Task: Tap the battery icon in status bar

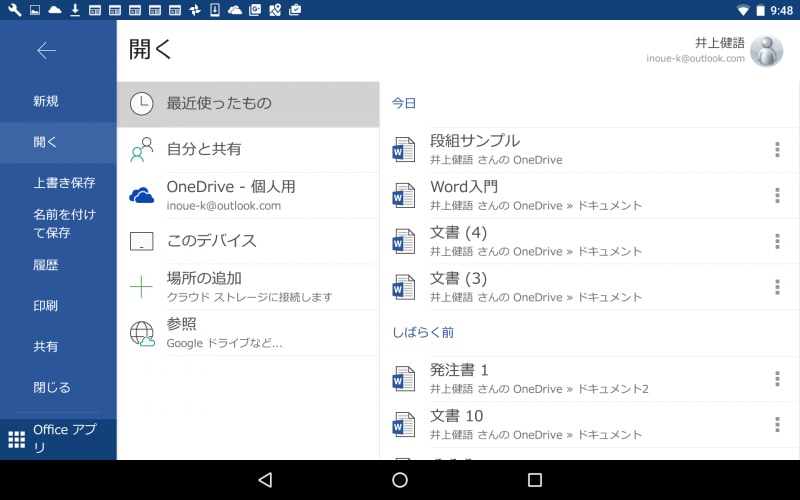Action: click(x=760, y=10)
